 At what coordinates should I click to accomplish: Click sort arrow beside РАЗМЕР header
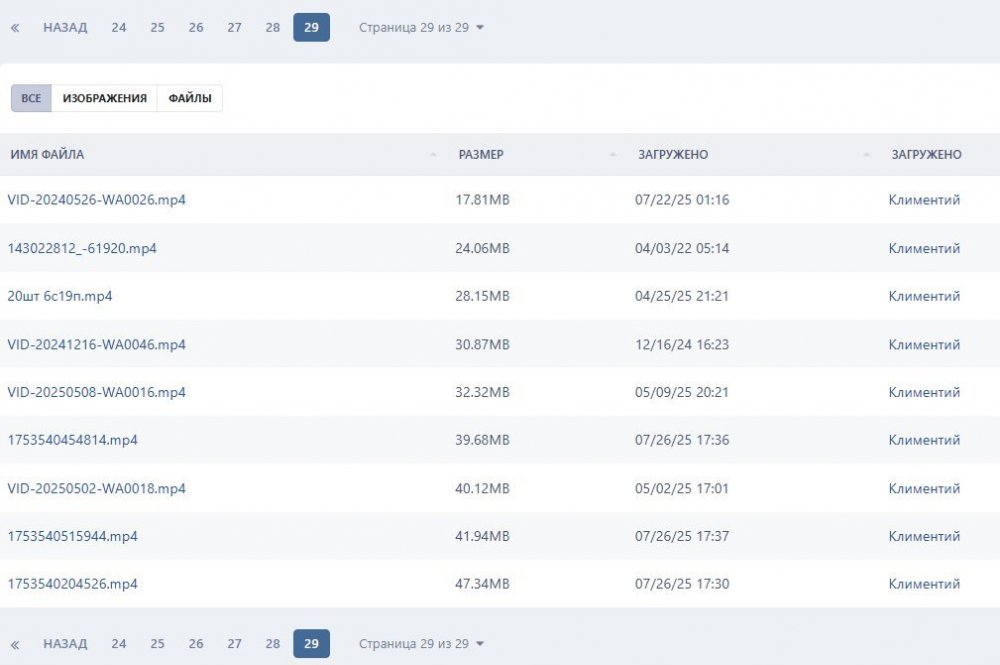click(613, 155)
